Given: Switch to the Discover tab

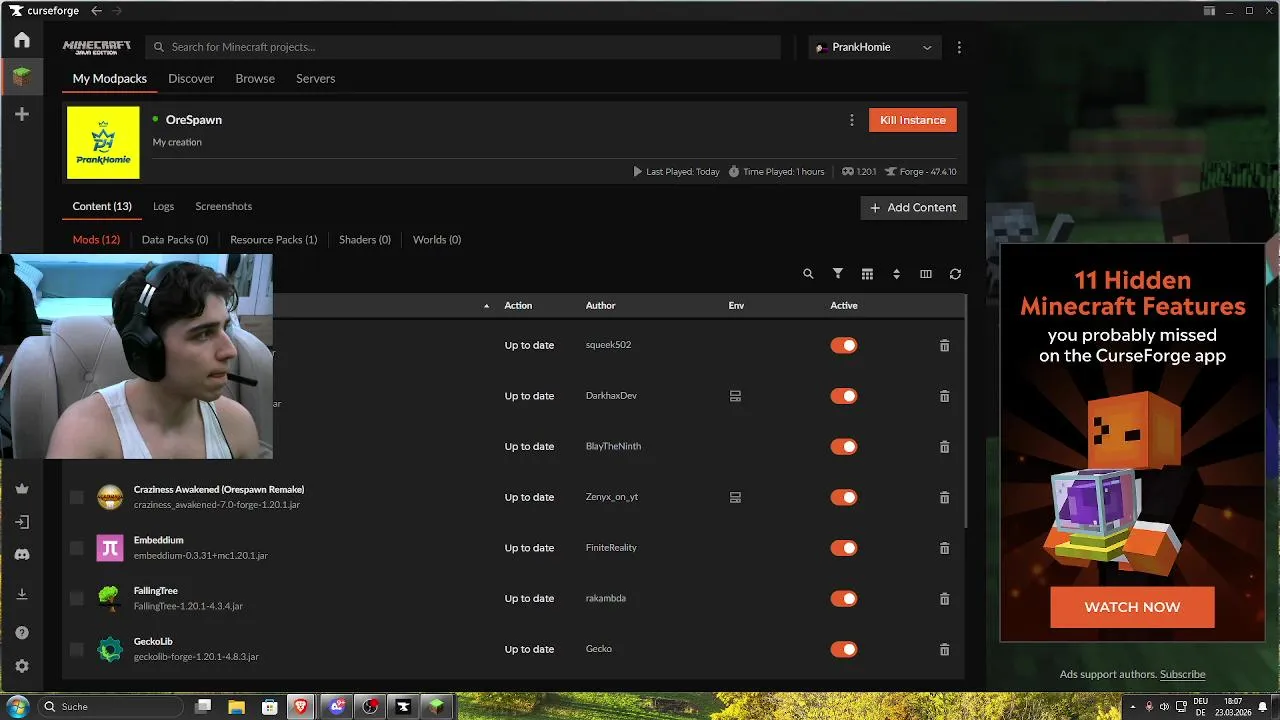Looking at the screenshot, I should [191, 79].
